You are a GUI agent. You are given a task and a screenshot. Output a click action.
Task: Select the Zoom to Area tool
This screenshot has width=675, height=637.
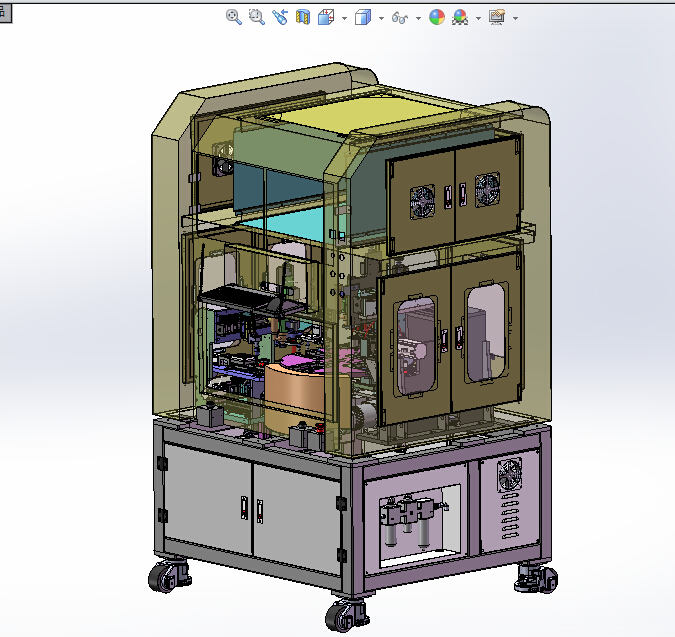pyautogui.click(x=257, y=17)
